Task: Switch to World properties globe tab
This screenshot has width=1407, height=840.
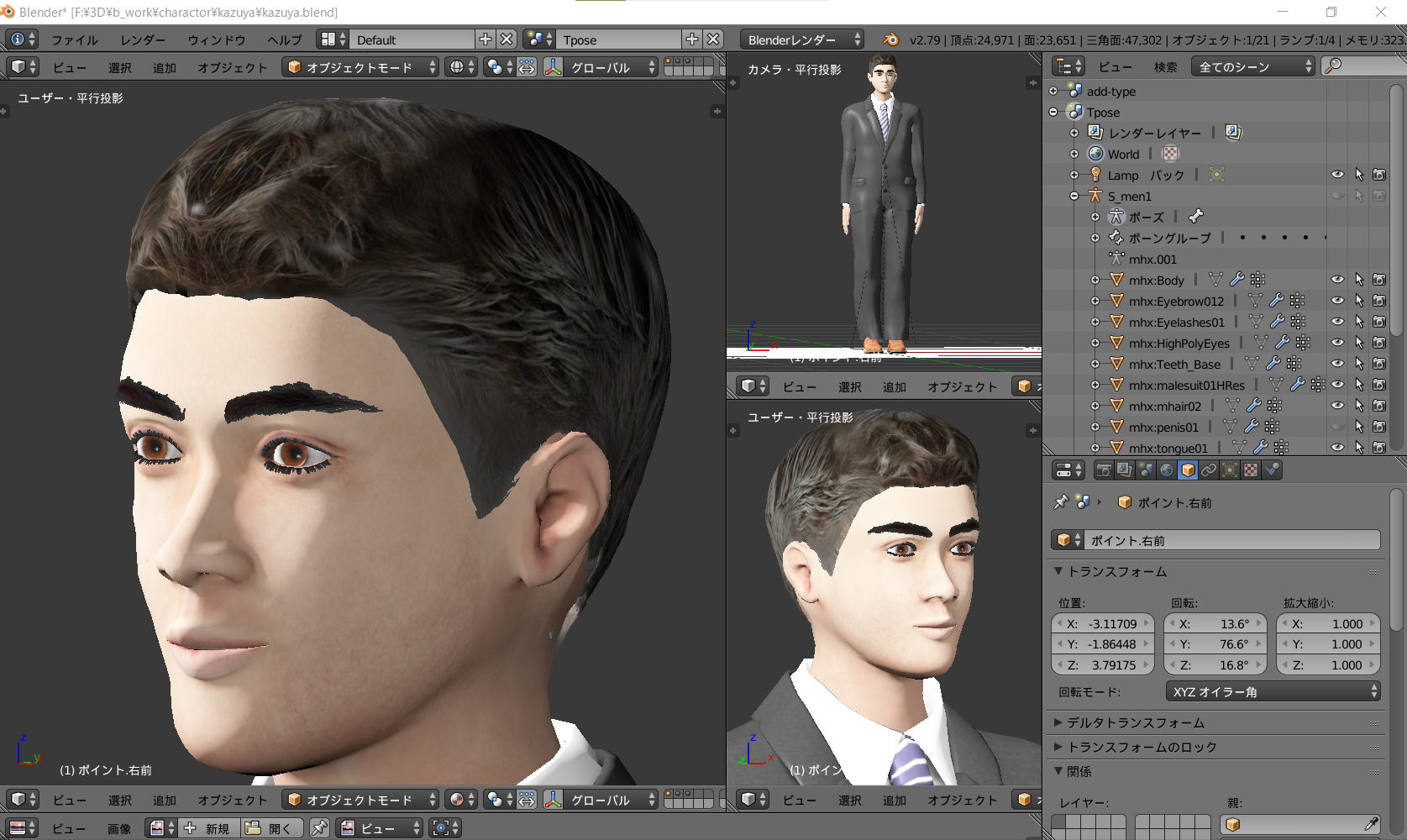Action: tap(1167, 470)
